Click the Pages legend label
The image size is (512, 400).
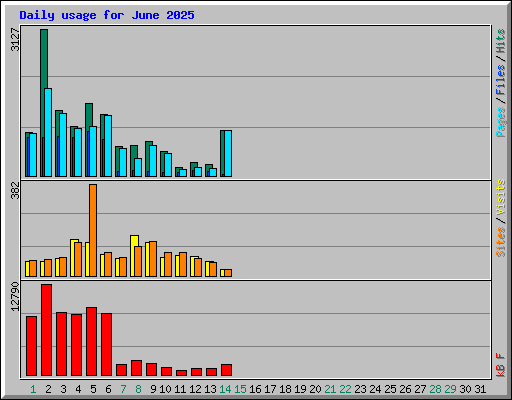pyautogui.click(x=500, y=122)
